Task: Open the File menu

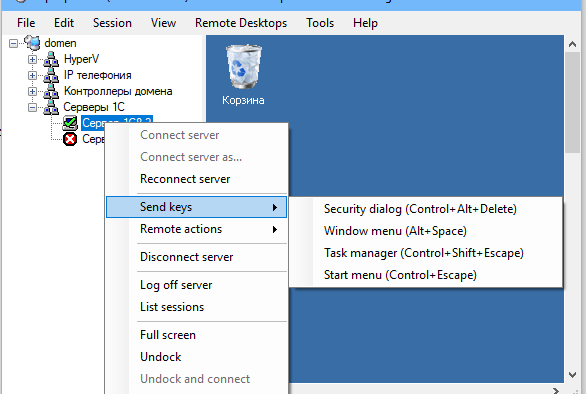Action: click(26, 23)
